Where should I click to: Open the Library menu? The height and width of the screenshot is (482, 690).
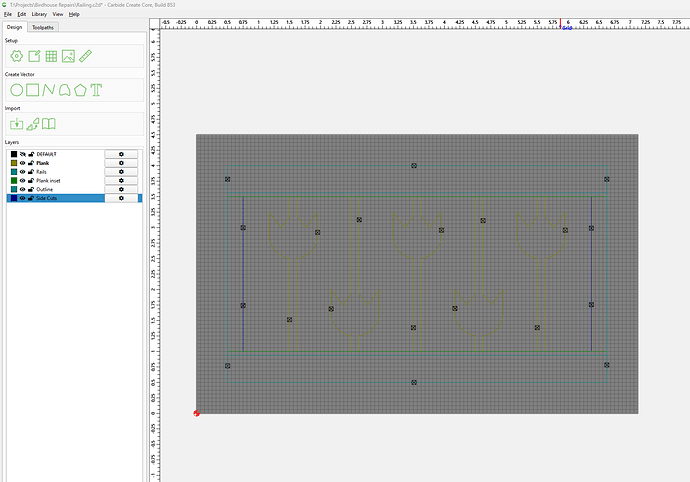pyautogui.click(x=39, y=14)
